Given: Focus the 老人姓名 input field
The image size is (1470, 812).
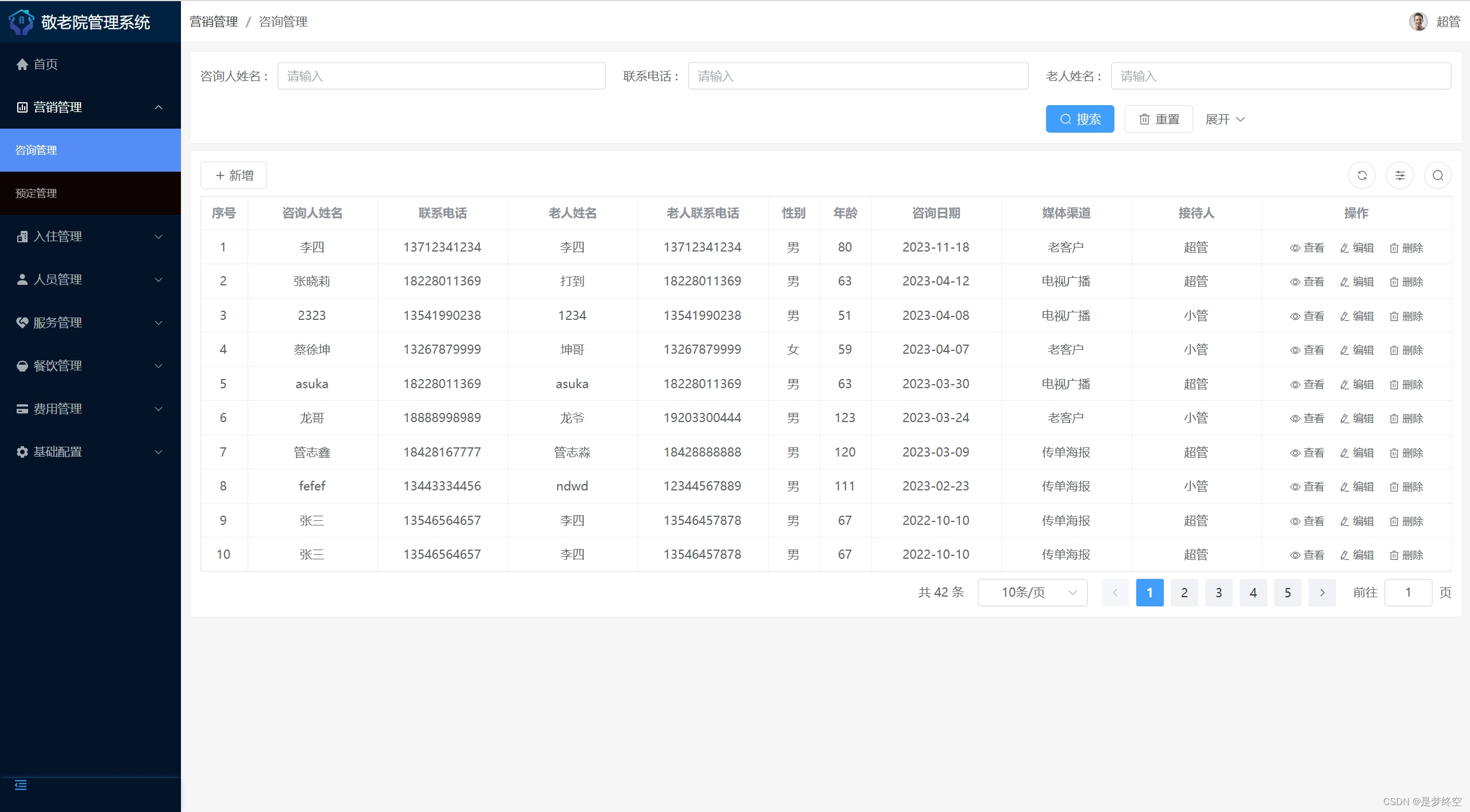Looking at the screenshot, I should pos(1280,76).
